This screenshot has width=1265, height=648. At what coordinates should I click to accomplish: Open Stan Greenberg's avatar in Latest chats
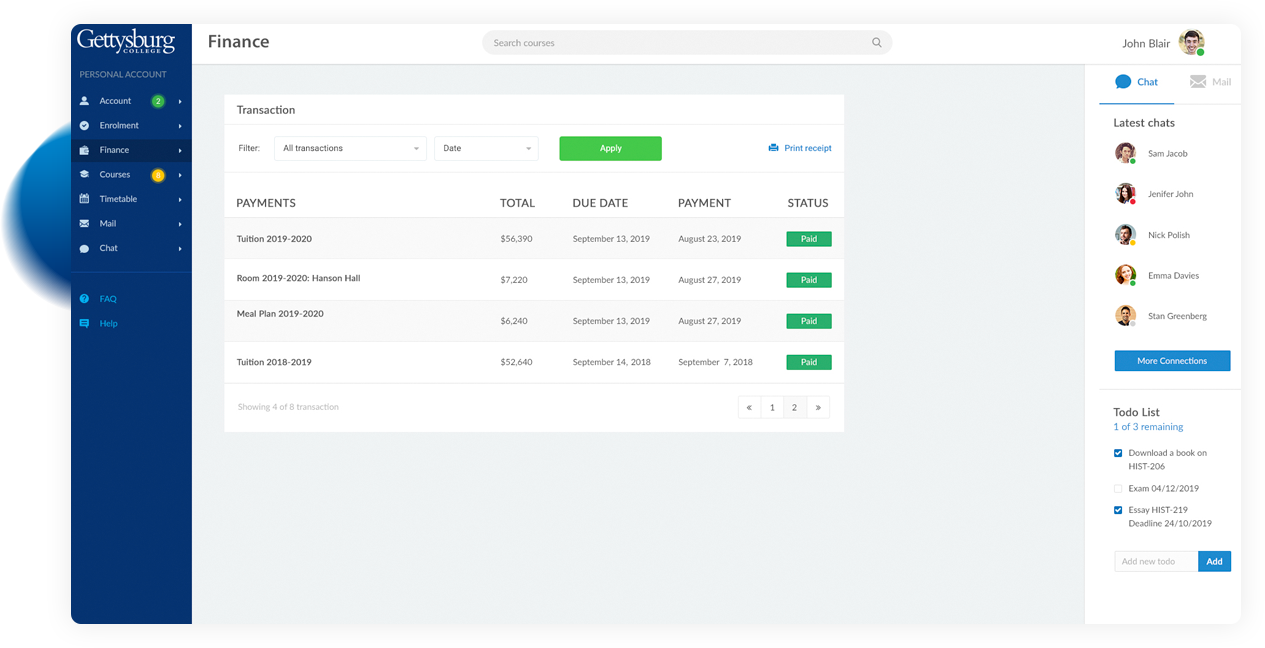[1126, 316]
